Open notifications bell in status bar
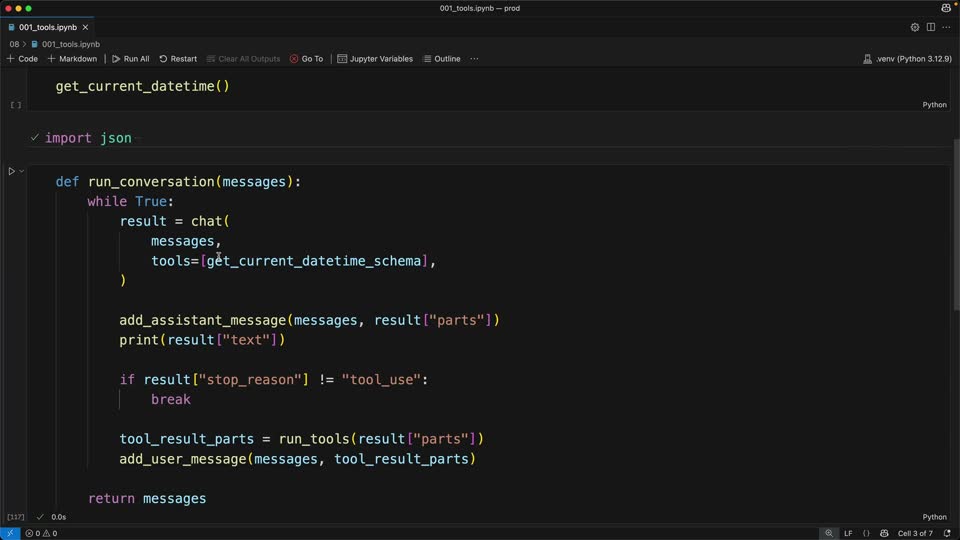 click(947, 533)
